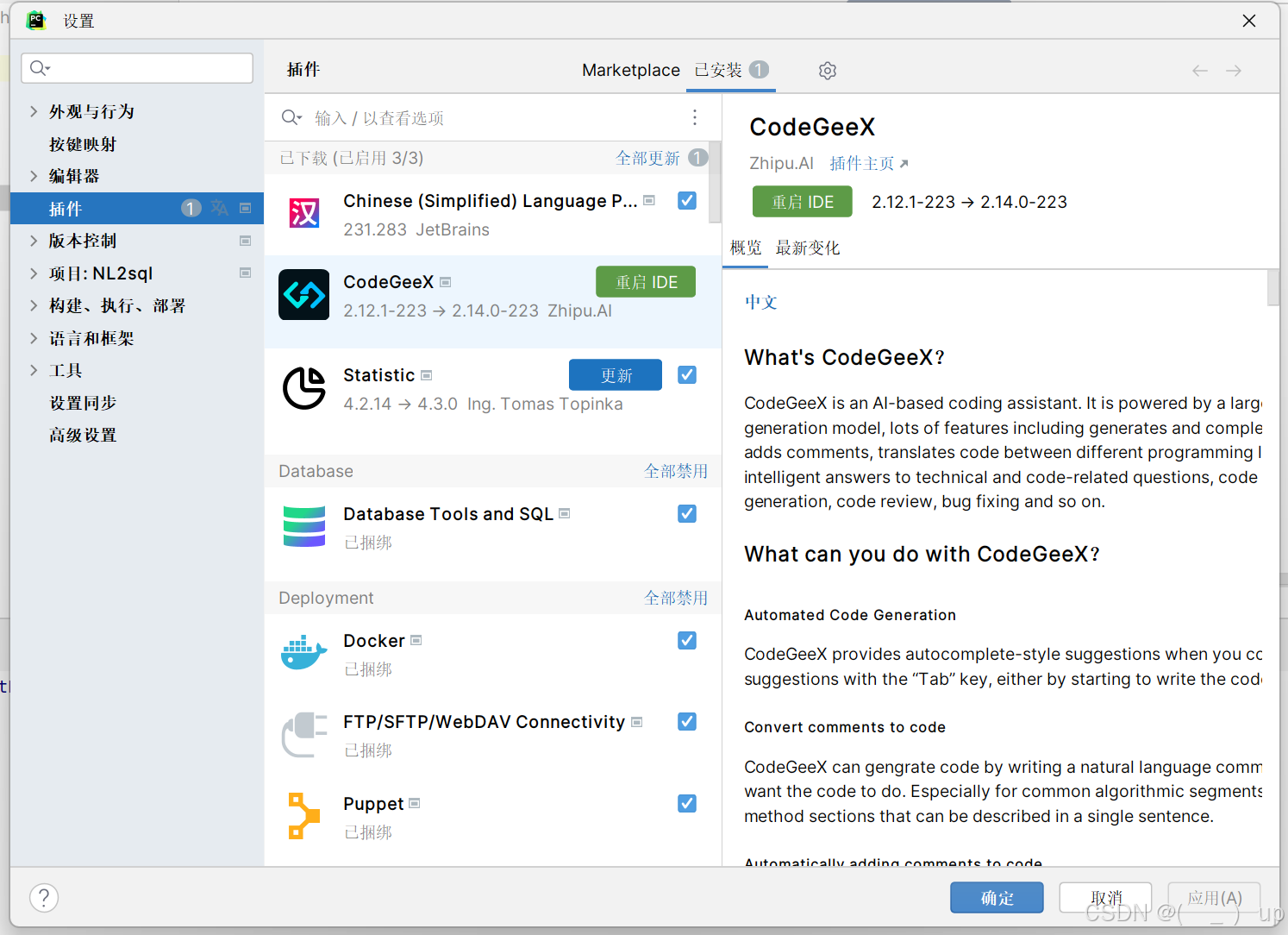Click bundled marker icon beside CodeGeeX name

[x=446, y=282]
